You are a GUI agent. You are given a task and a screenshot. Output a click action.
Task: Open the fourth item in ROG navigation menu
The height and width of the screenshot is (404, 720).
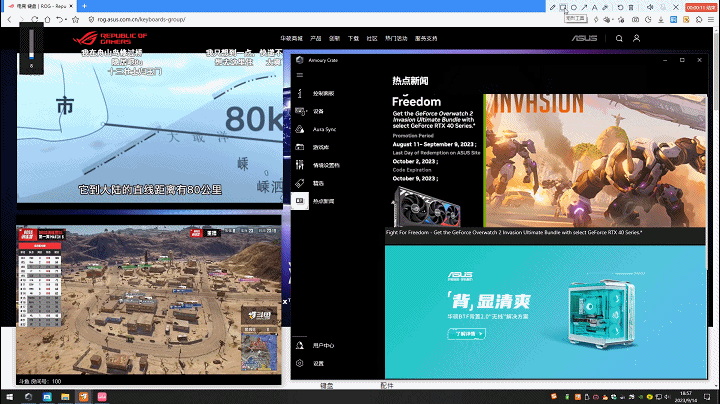click(353, 39)
